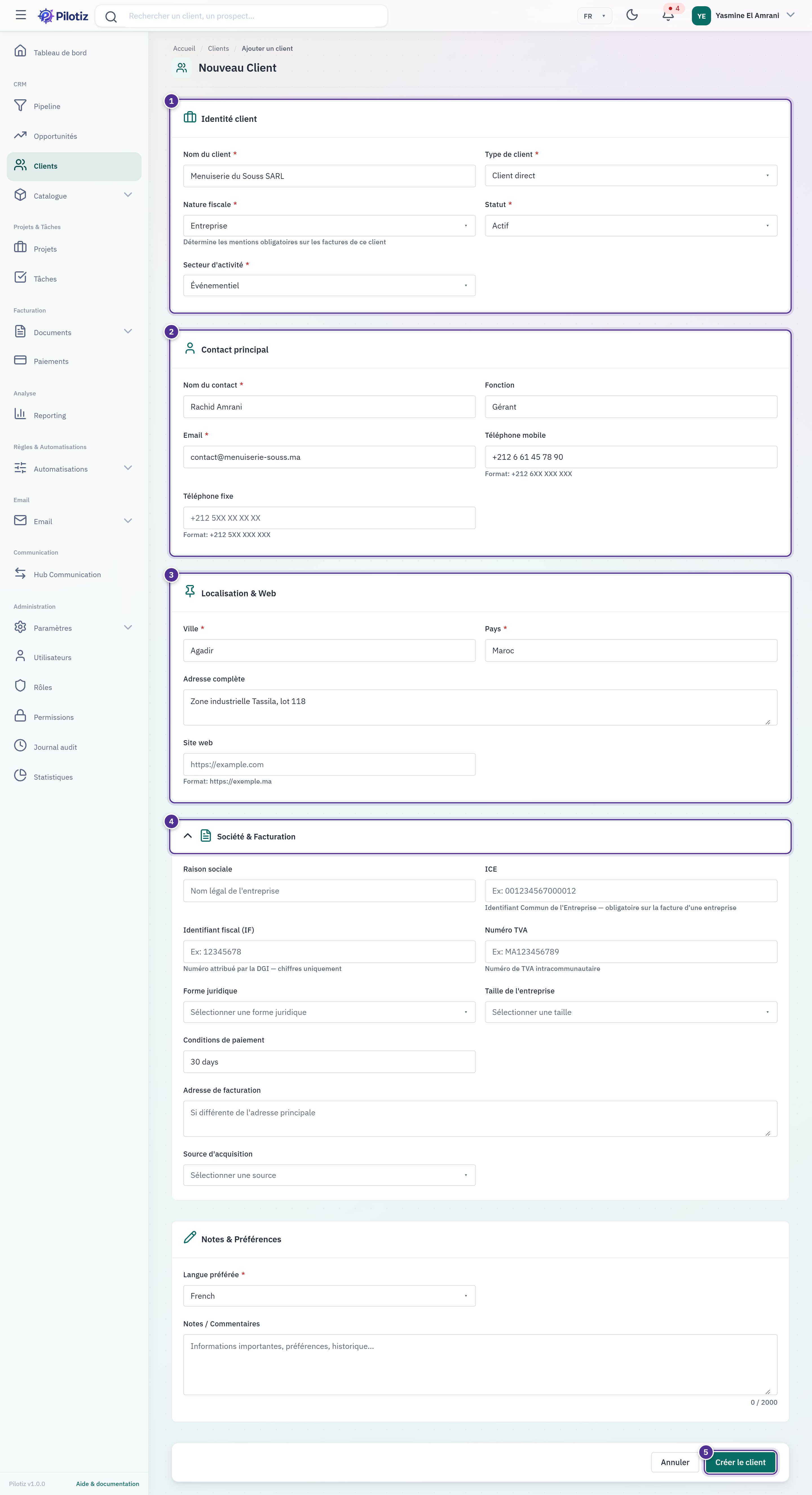Expand the Catalogue submenu chevron
Viewport: 812px width, 1495px height.
128,195
